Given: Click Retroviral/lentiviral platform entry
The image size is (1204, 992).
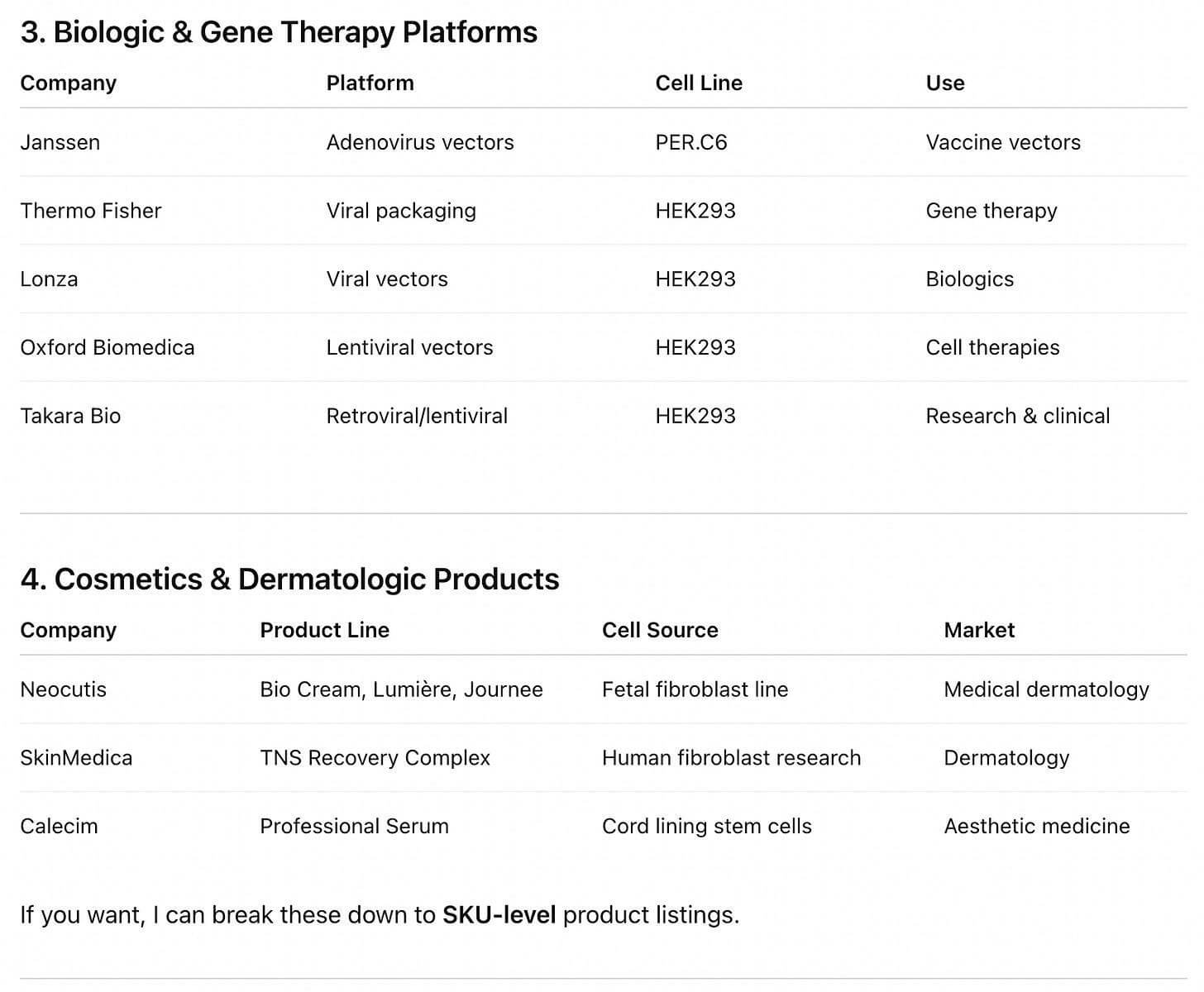Looking at the screenshot, I should click(x=417, y=416).
